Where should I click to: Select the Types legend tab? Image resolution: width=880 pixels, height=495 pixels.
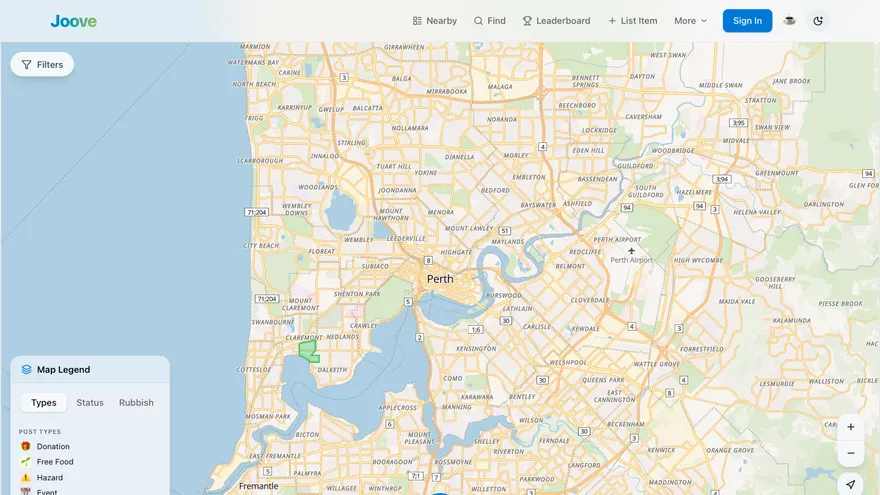pyautogui.click(x=44, y=402)
